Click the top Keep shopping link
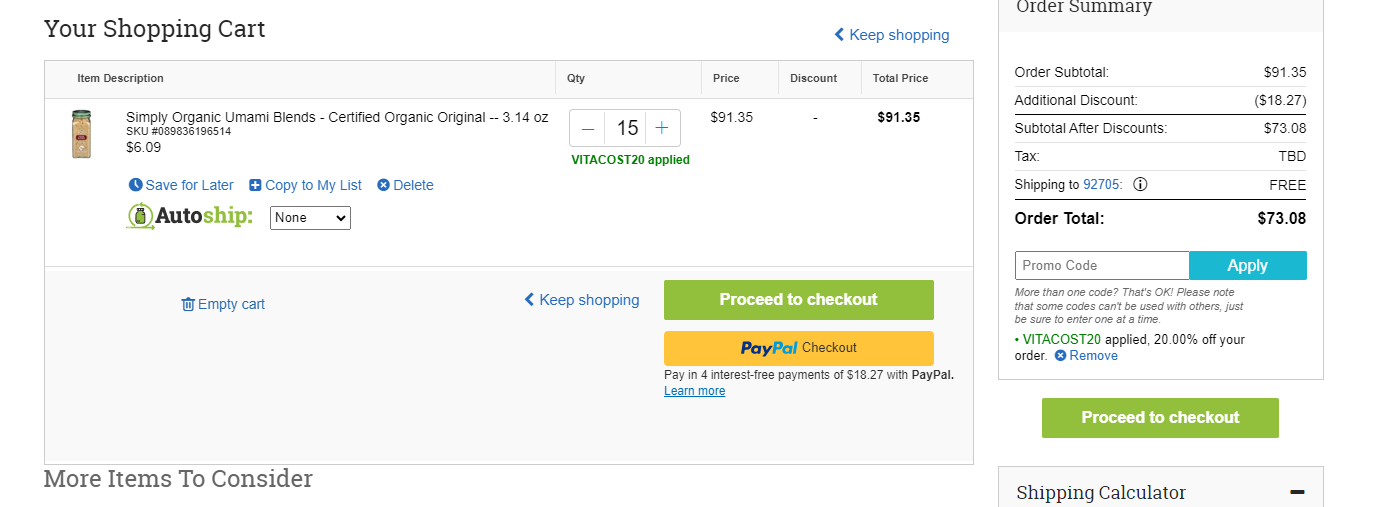 point(892,35)
